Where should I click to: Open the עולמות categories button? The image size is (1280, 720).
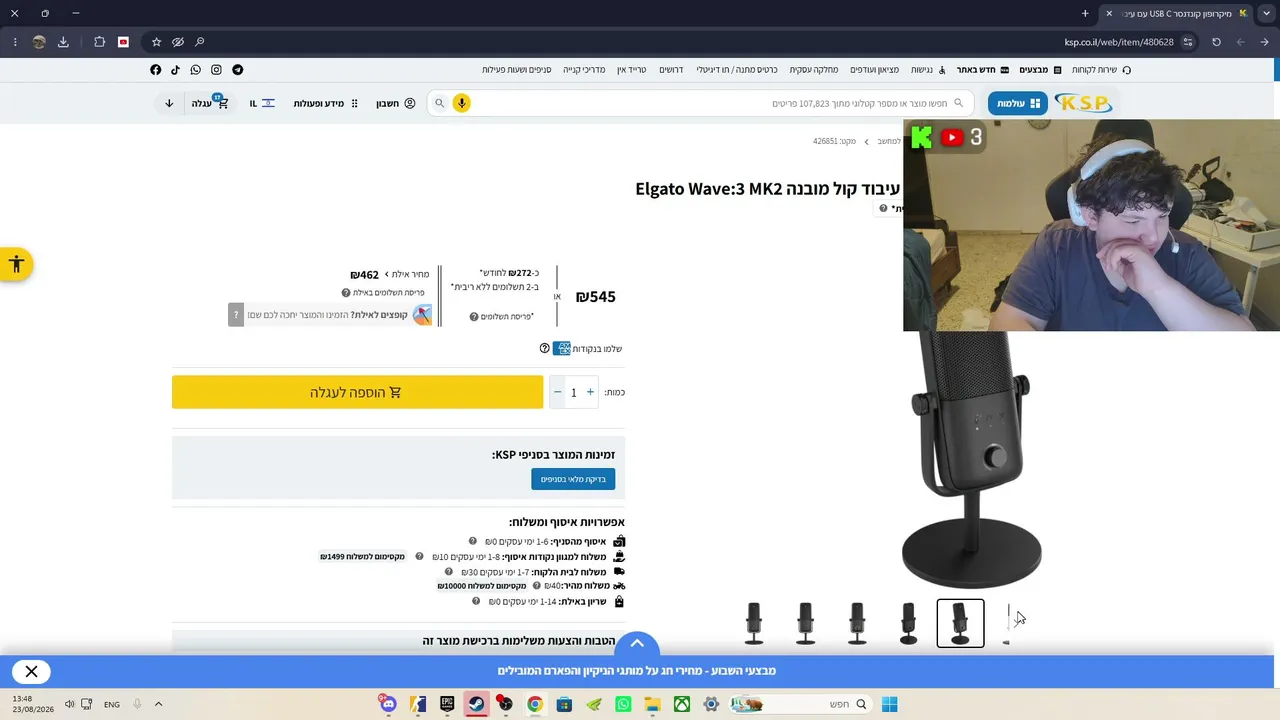click(1018, 103)
